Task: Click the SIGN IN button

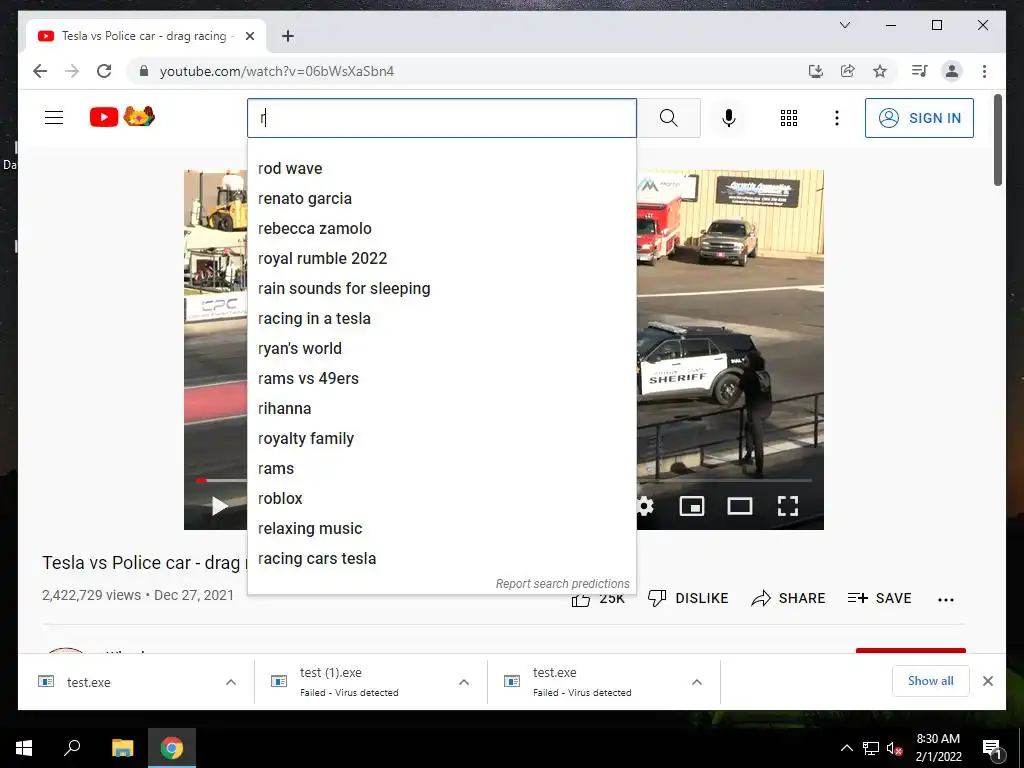Action: tap(919, 118)
